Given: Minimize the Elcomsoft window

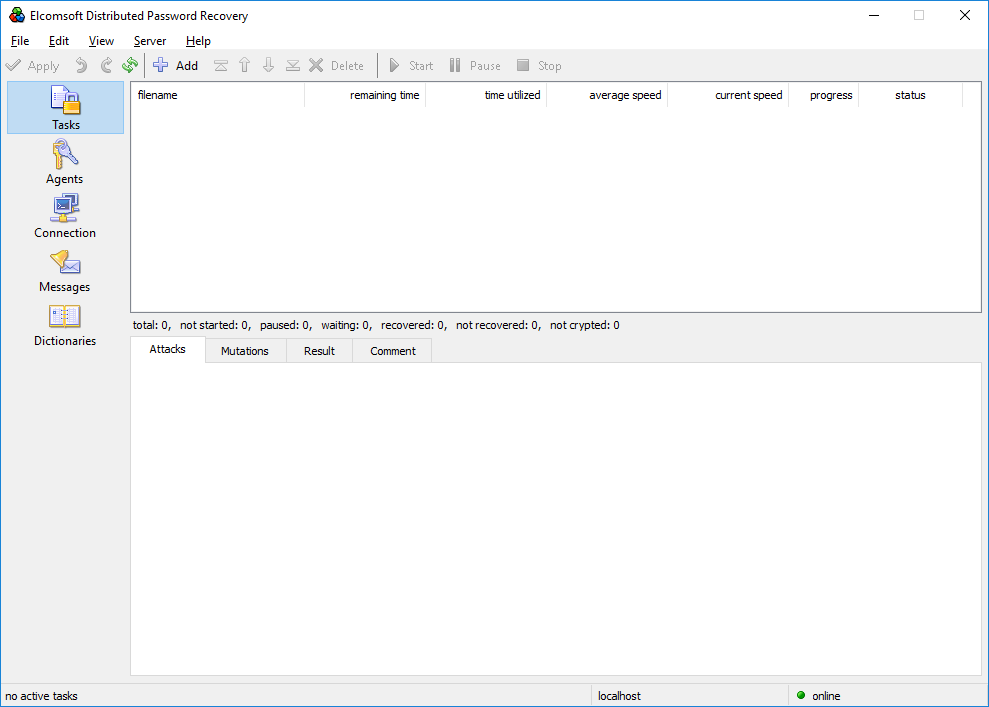Looking at the screenshot, I should coord(874,15).
